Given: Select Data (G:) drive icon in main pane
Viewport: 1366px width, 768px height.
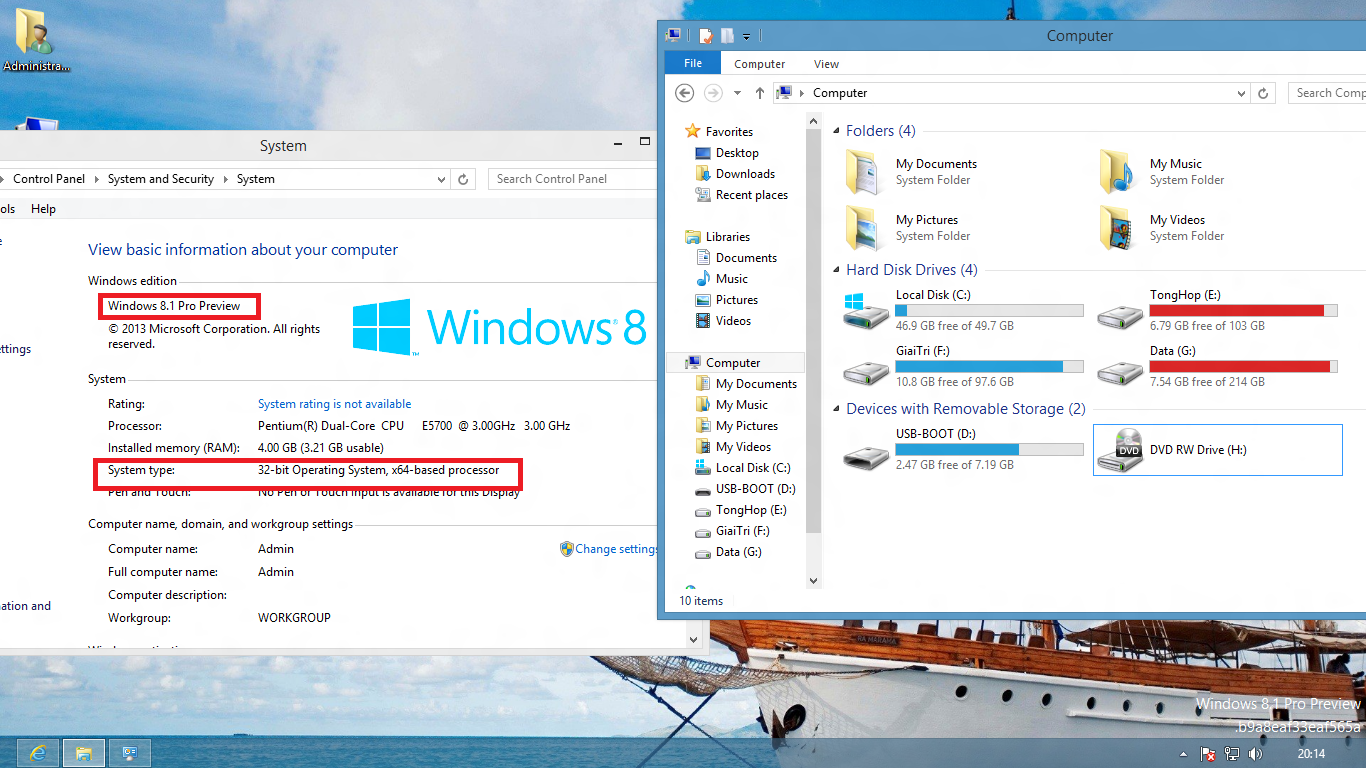Looking at the screenshot, I should tap(1119, 372).
